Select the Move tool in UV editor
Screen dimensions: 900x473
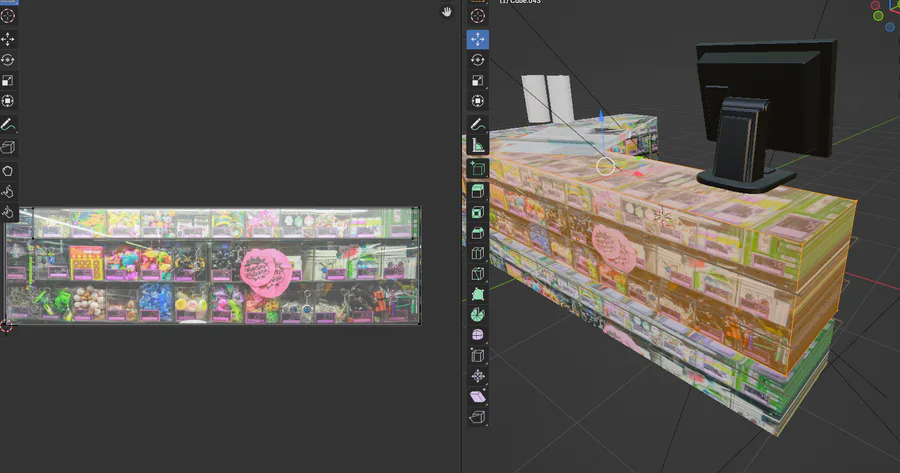point(7,39)
